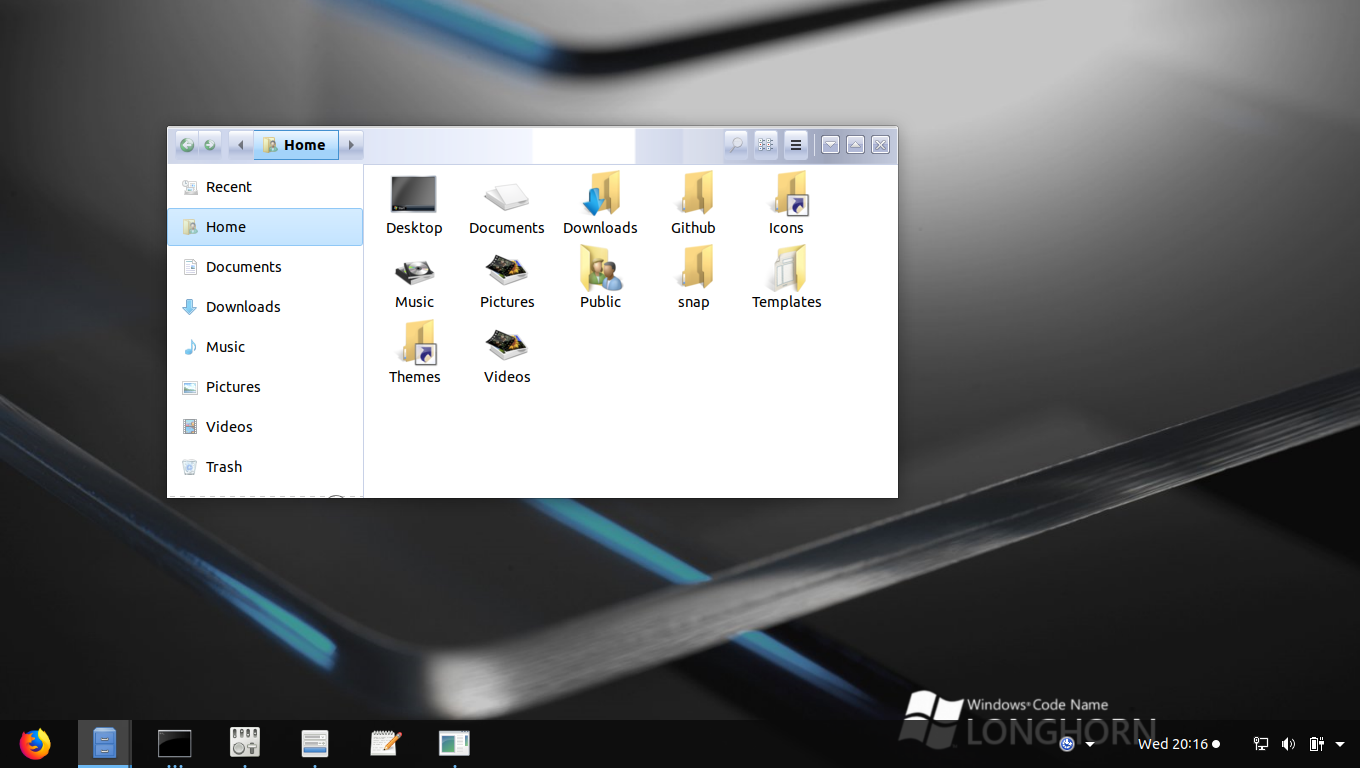The image size is (1360, 768).
Task: Open Downloads in the sidebar
Action: [x=265, y=307]
